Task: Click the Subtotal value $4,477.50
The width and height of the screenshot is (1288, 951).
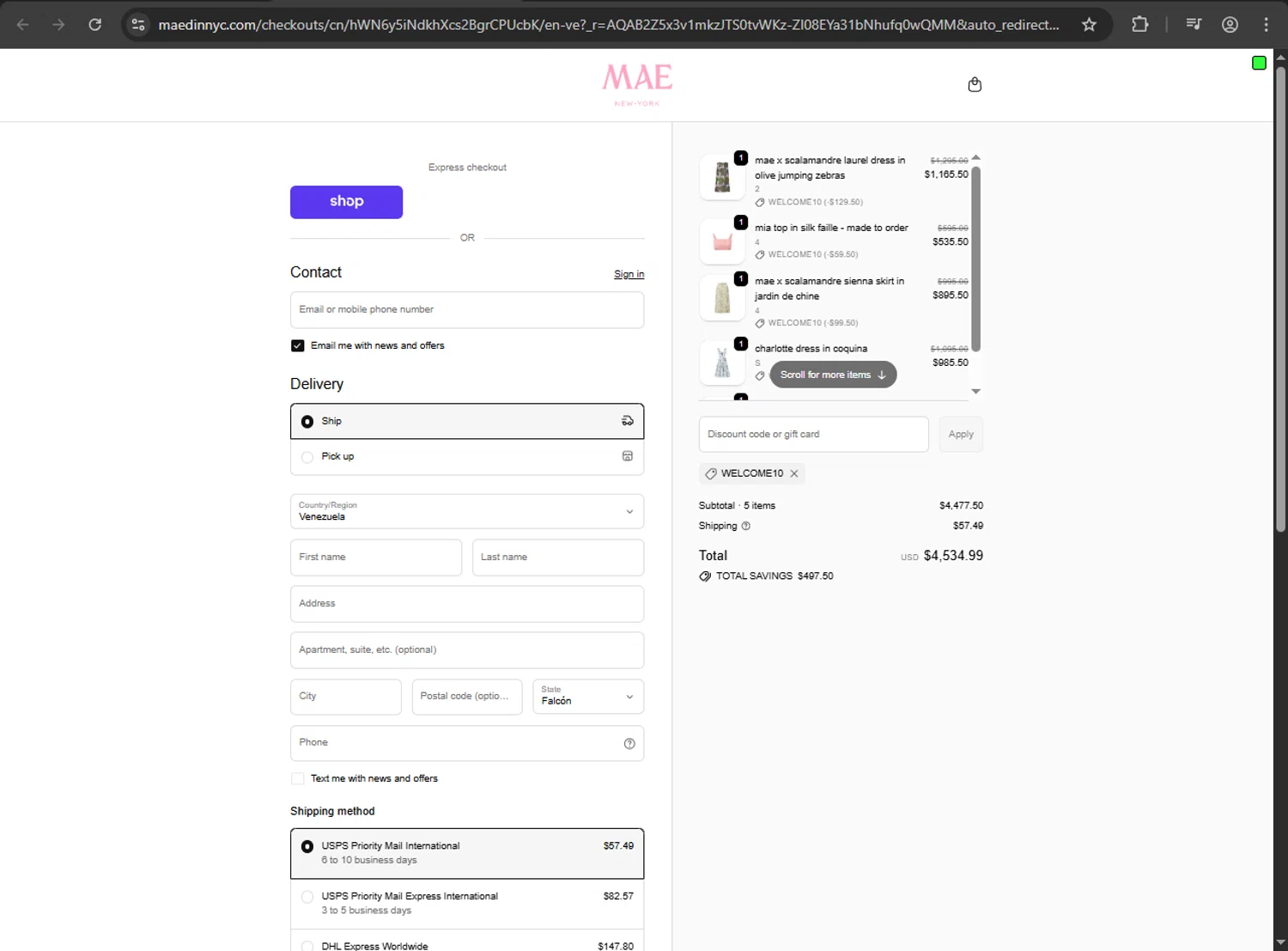Action: coord(961,506)
